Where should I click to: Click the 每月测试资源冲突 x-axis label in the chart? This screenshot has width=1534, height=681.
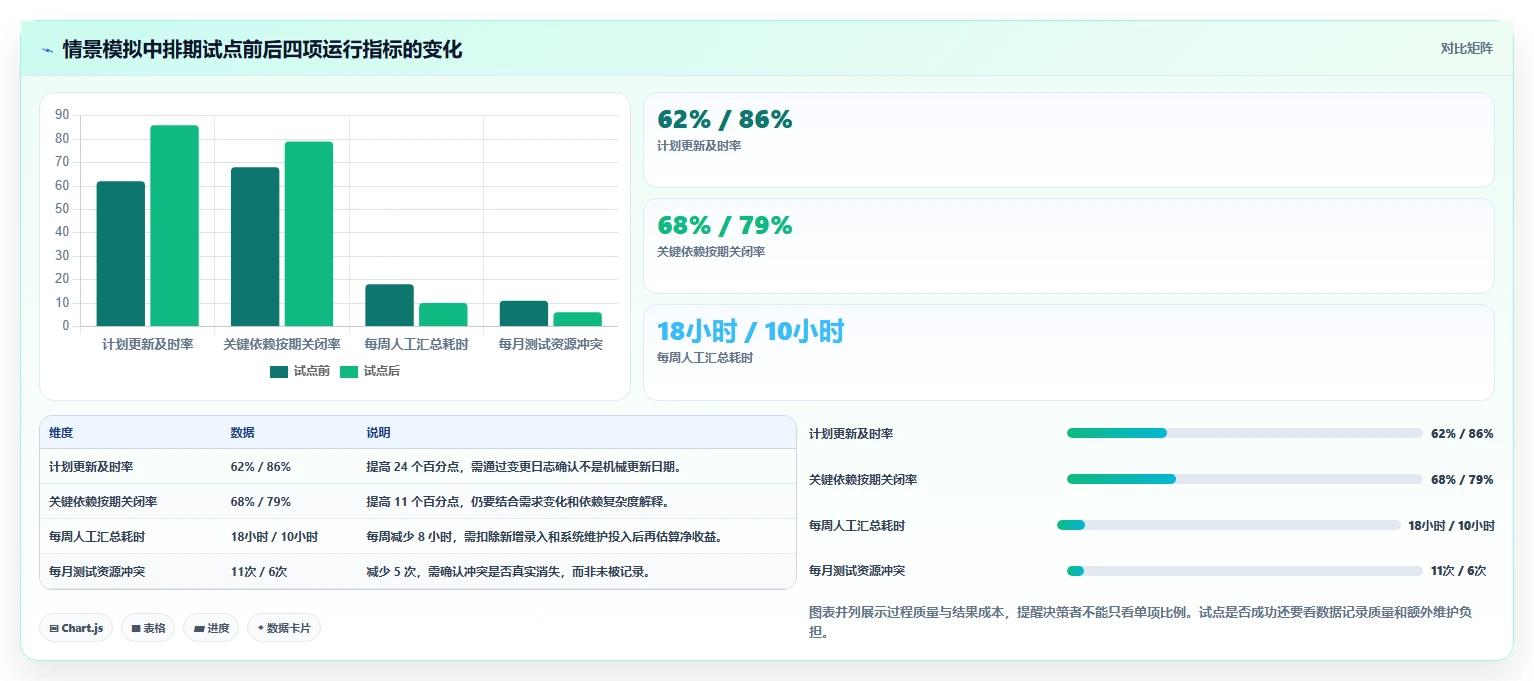(551, 344)
